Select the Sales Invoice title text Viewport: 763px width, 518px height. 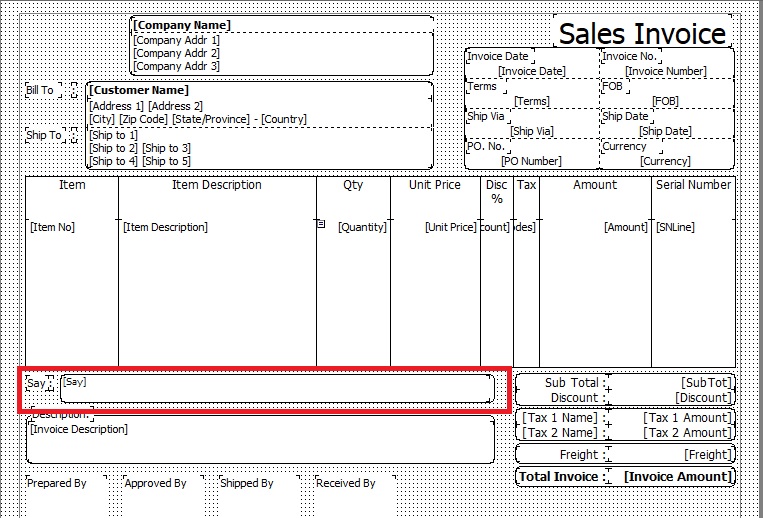coord(642,33)
